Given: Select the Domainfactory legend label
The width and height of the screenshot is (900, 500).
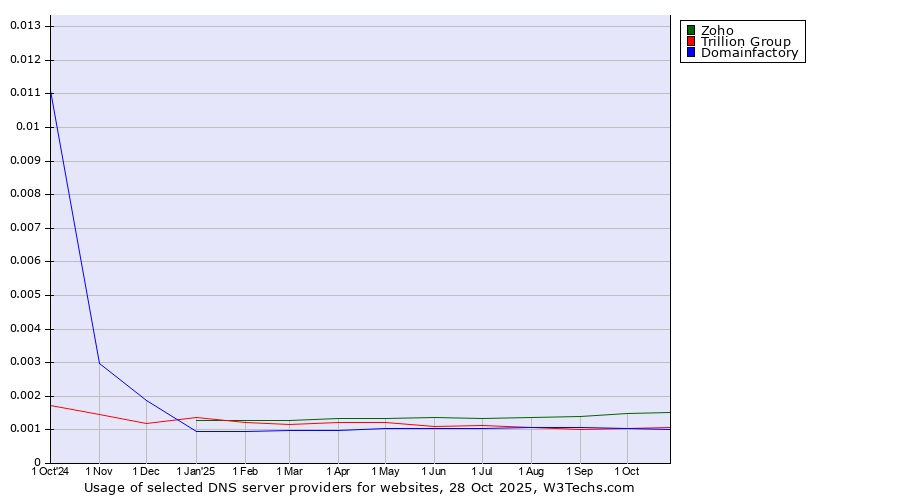Looking at the screenshot, I should (x=749, y=53).
